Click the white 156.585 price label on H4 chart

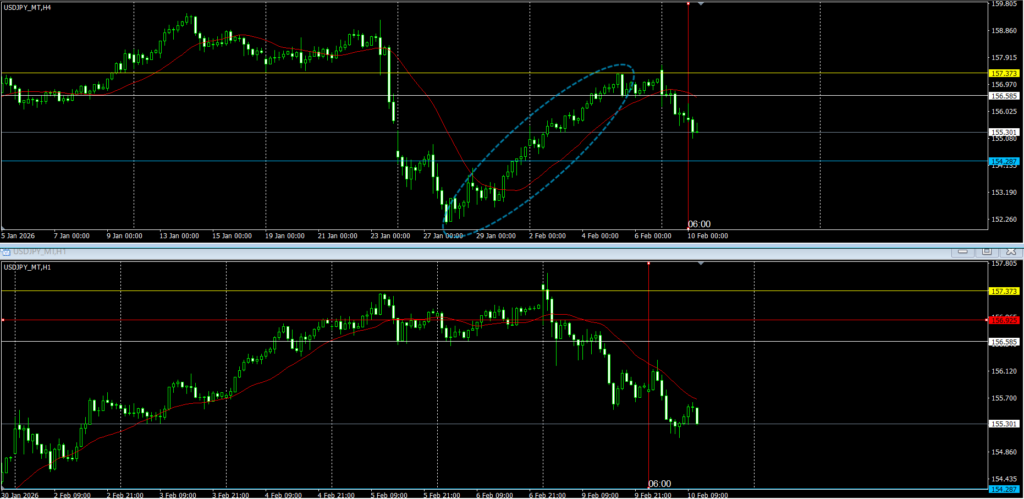[x=1003, y=96]
